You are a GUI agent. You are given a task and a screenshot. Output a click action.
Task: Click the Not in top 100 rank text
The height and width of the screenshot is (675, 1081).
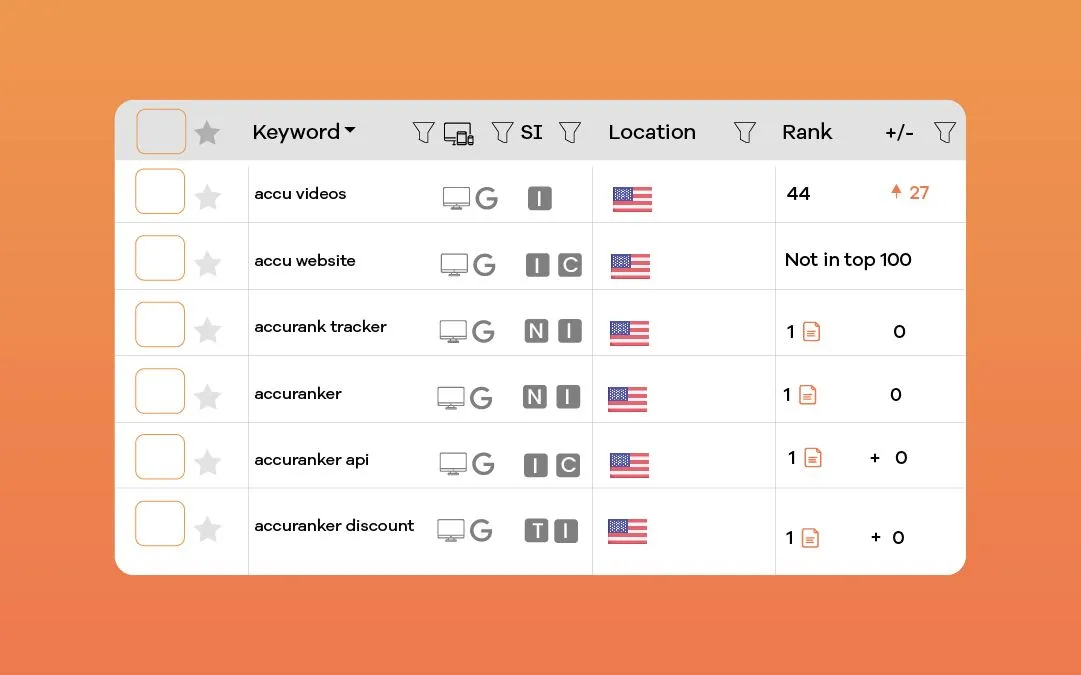pyautogui.click(x=847, y=259)
